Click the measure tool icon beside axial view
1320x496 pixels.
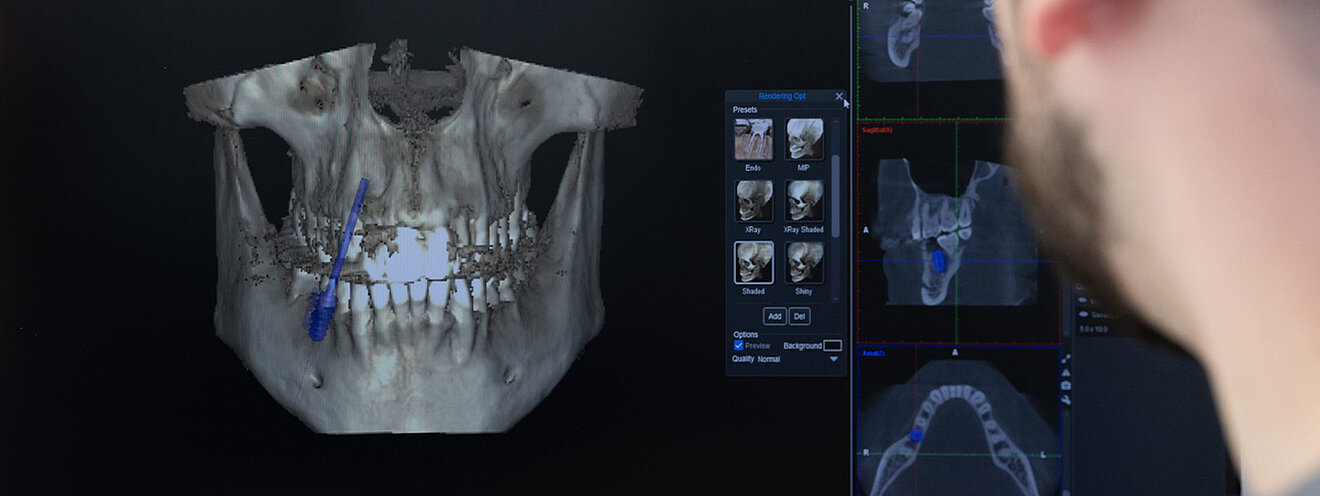point(1067,359)
